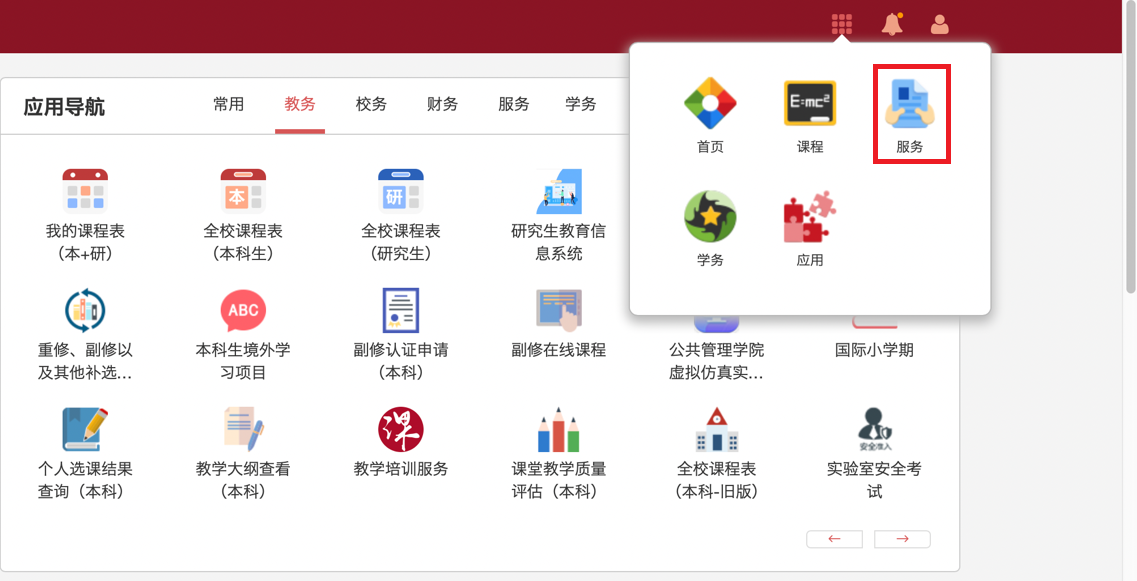Open 我的课程表（本+研）app
The image size is (1137, 581).
point(85,191)
